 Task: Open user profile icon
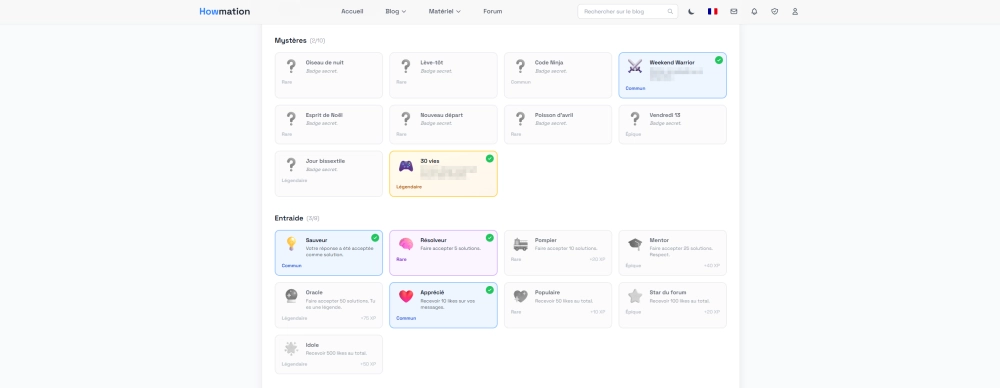point(795,11)
